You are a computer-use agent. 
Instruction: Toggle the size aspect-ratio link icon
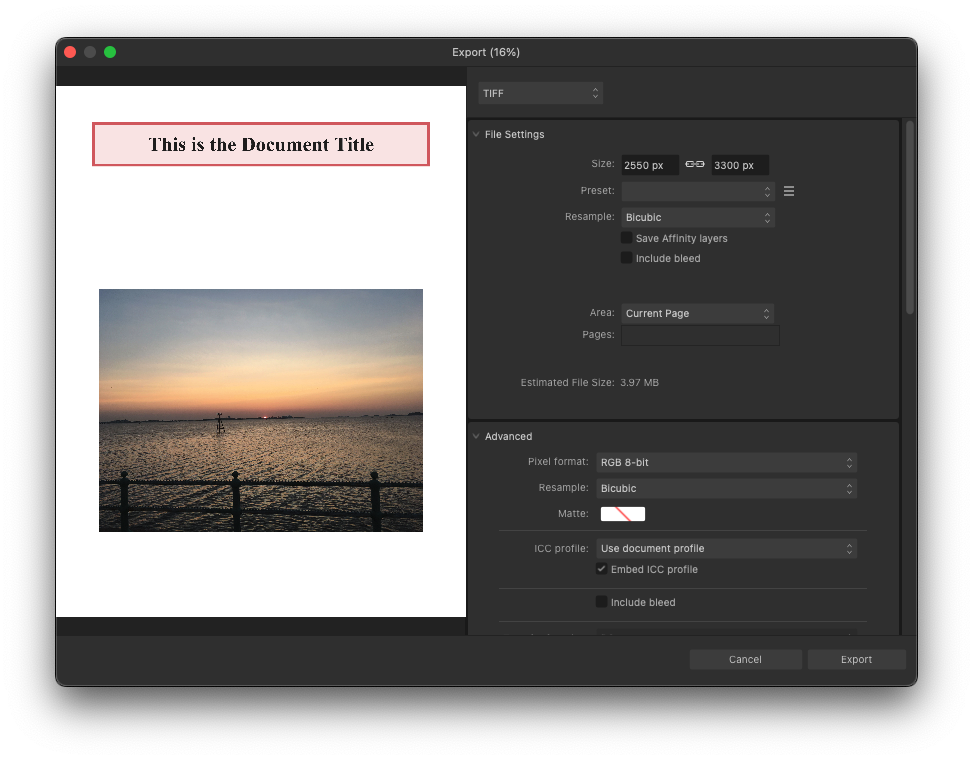694,164
